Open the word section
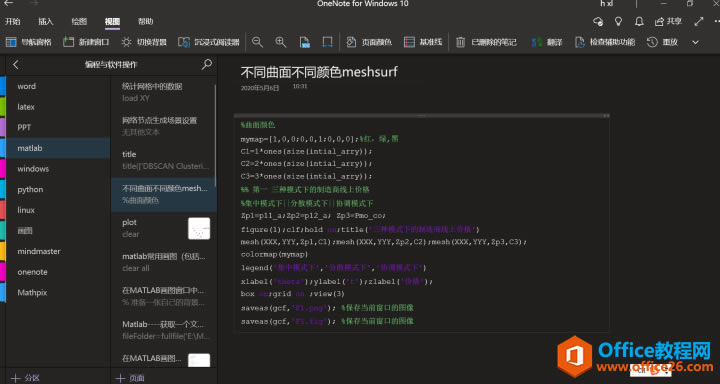The image size is (720, 384). 57,86
